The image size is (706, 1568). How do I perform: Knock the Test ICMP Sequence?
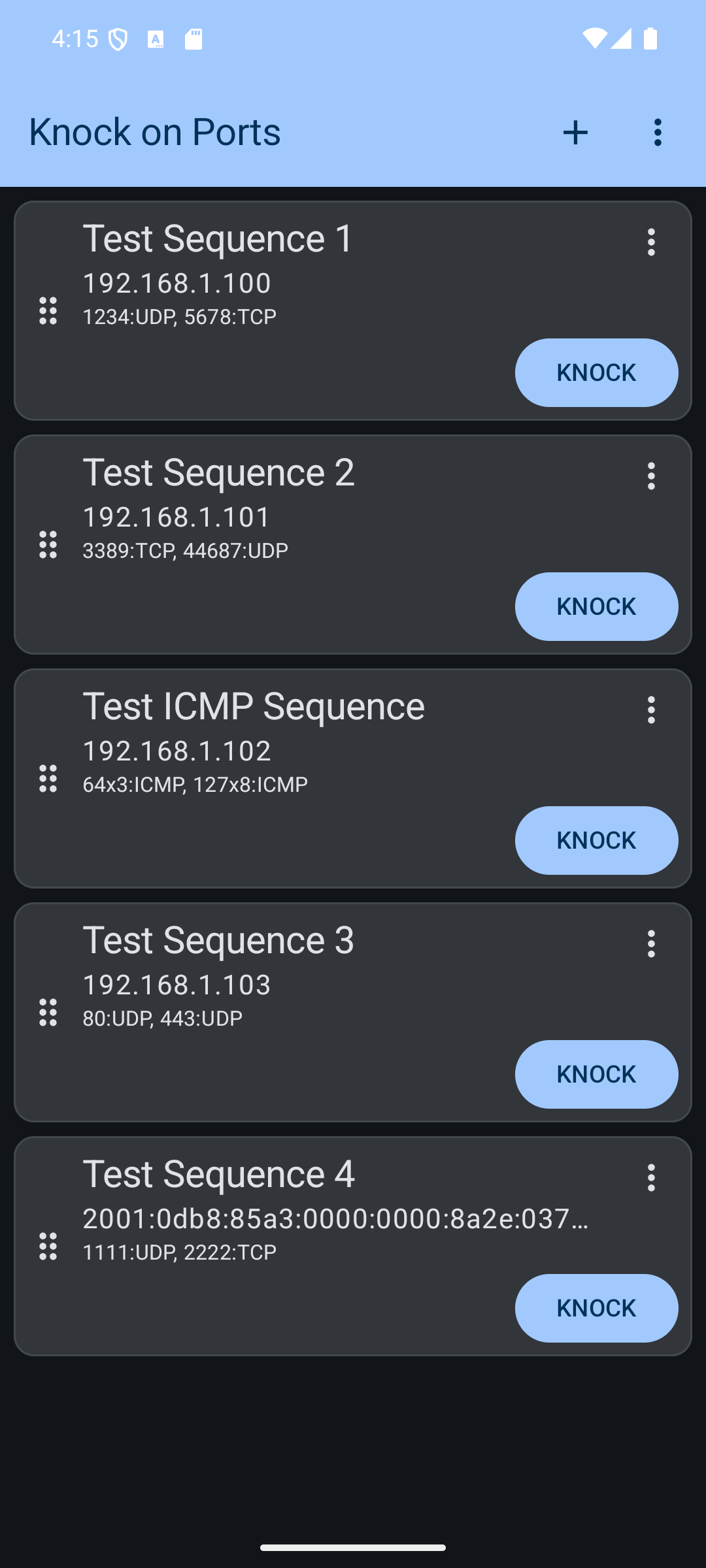(596, 840)
